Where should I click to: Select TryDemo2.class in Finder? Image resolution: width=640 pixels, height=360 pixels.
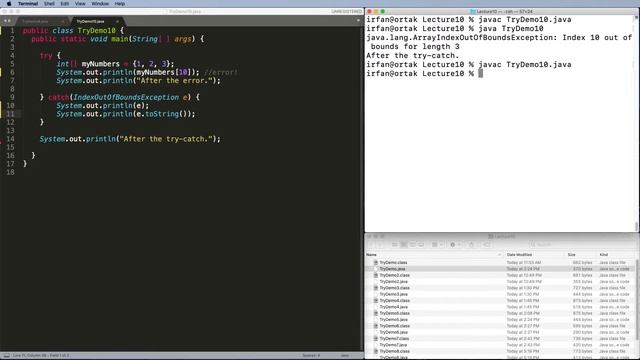pyautogui.click(x=500, y=275)
